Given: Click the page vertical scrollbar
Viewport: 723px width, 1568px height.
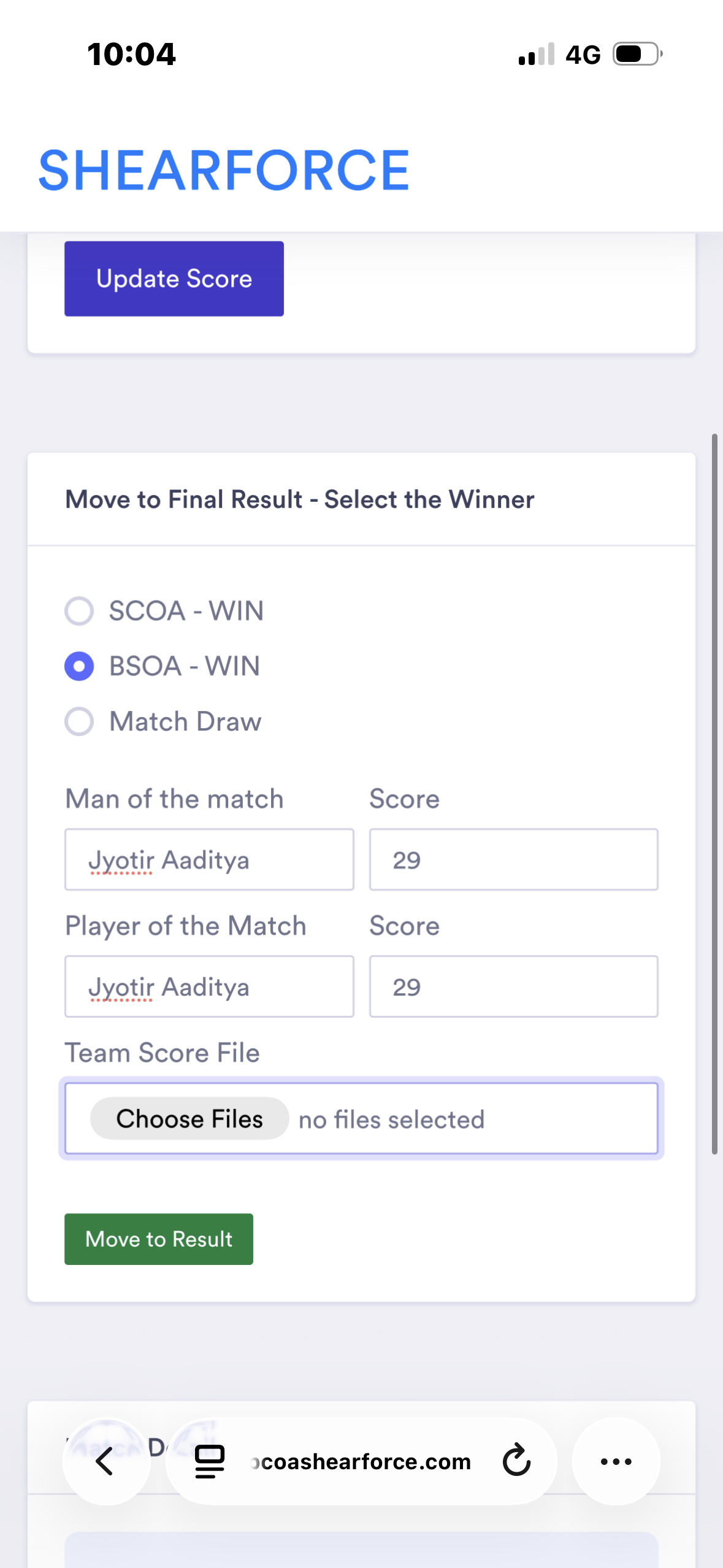Looking at the screenshot, I should tap(714, 794).
